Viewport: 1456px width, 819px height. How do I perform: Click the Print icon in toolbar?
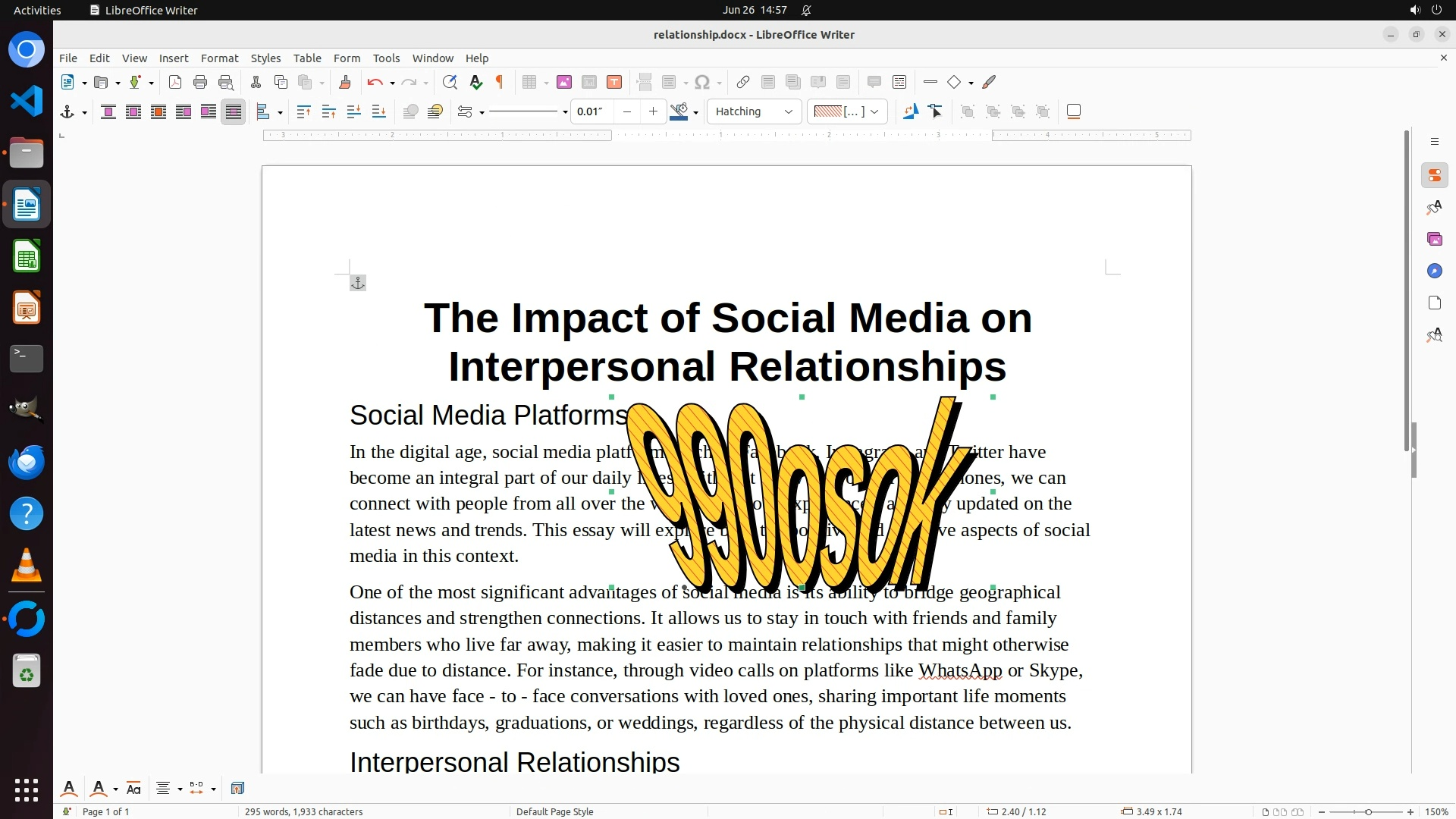[x=200, y=83]
